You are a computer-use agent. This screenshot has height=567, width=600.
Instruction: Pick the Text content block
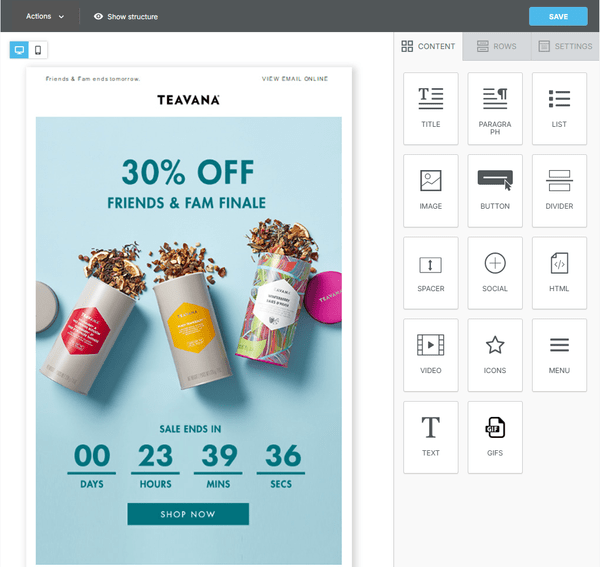[430, 437]
